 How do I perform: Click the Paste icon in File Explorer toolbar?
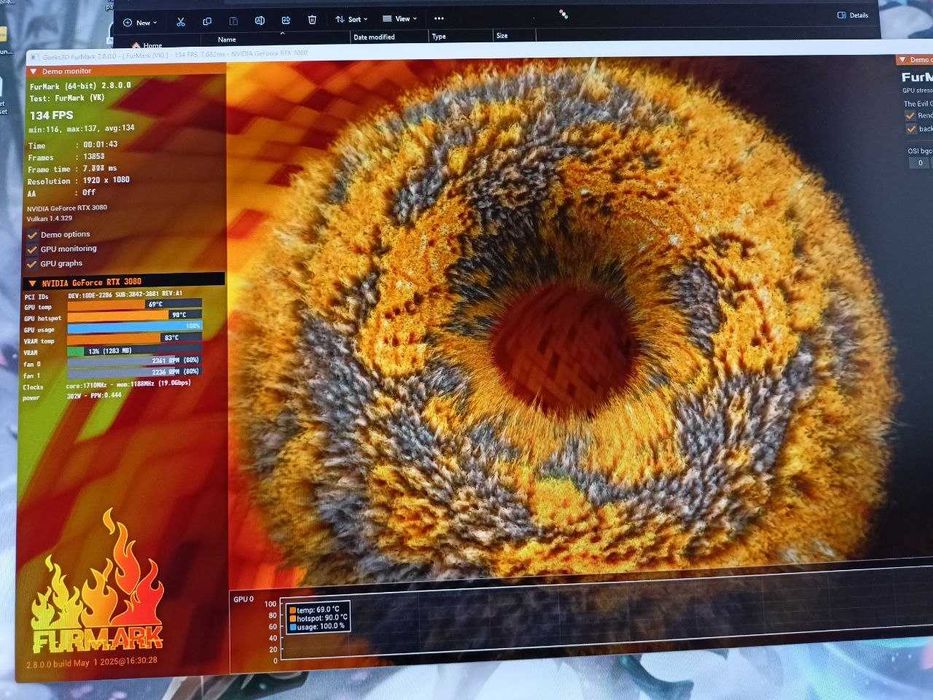pos(233,21)
